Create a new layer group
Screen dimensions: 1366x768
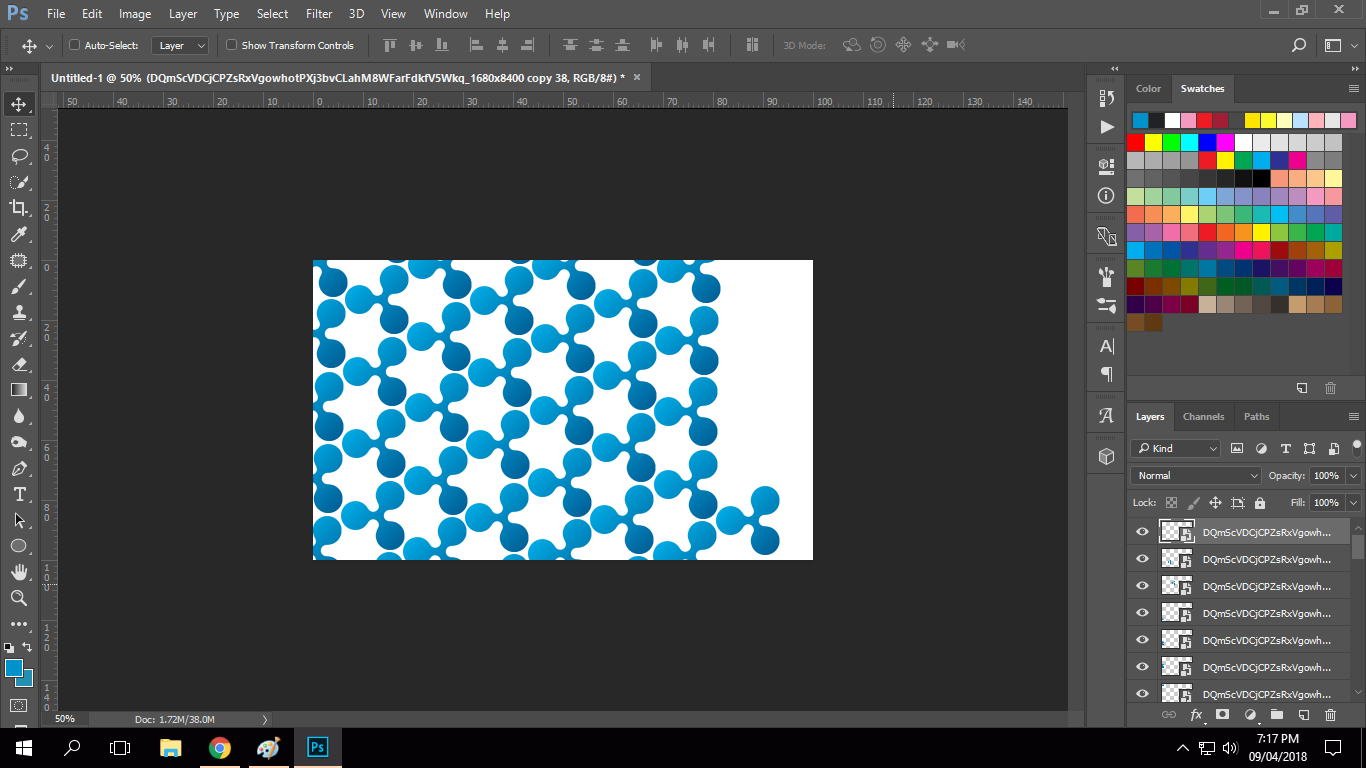click(x=1276, y=715)
